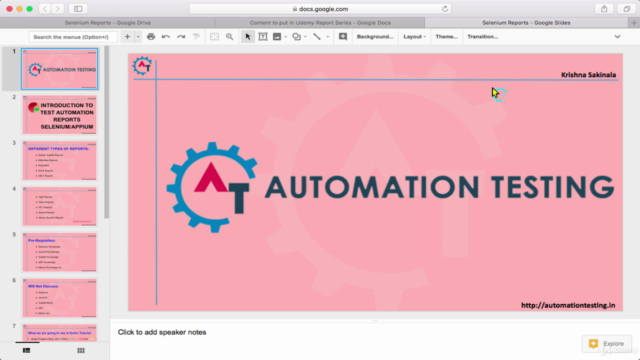
Task: Select the Line tool
Action: click(x=317, y=37)
